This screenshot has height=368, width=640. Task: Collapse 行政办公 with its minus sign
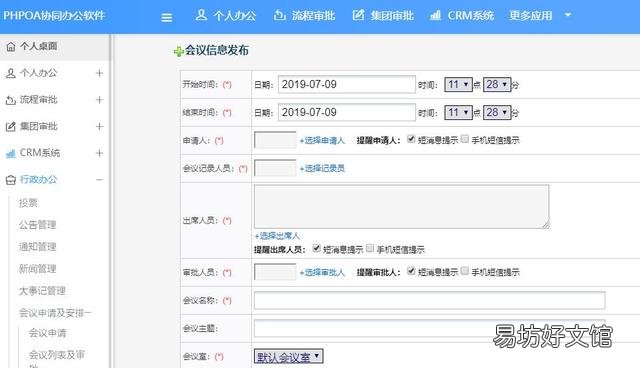click(x=99, y=180)
